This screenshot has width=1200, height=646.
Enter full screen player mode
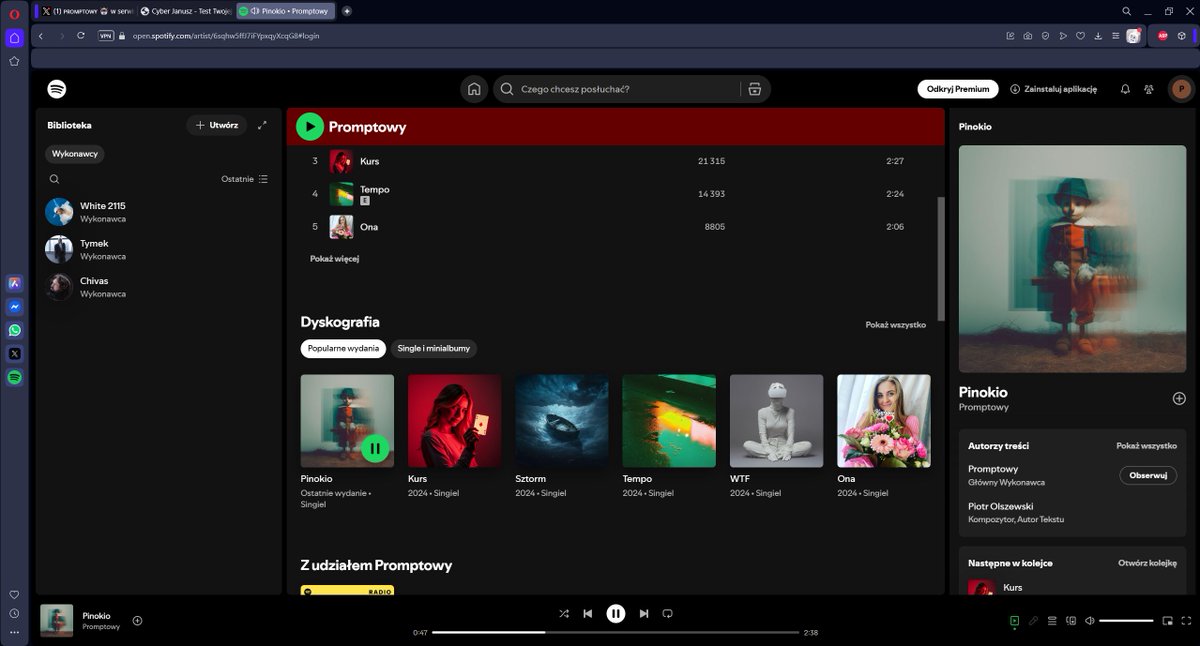pyautogui.click(x=1186, y=621)
